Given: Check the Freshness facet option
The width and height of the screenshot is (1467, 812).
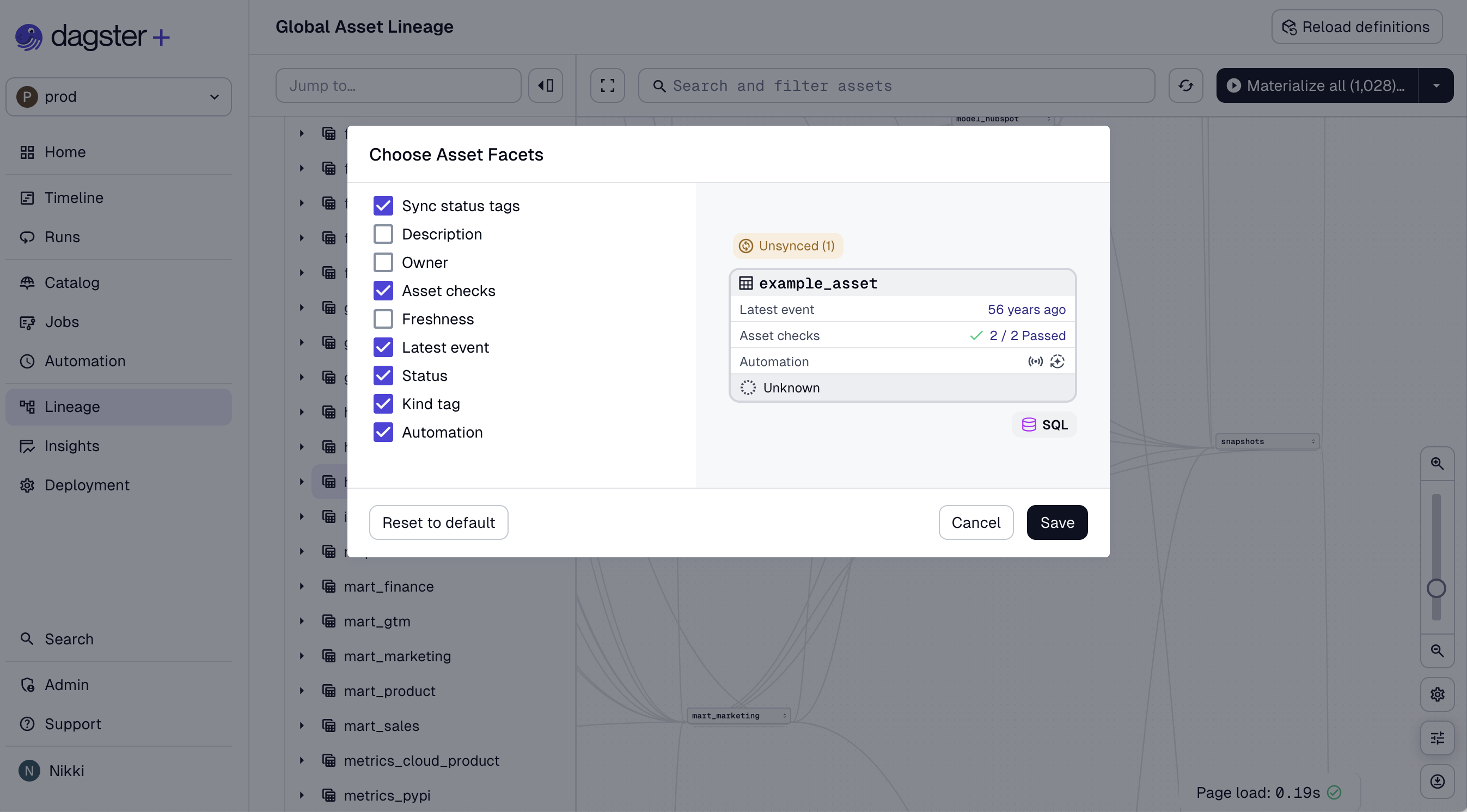Looking at the screenshot, I should [383, 319].
